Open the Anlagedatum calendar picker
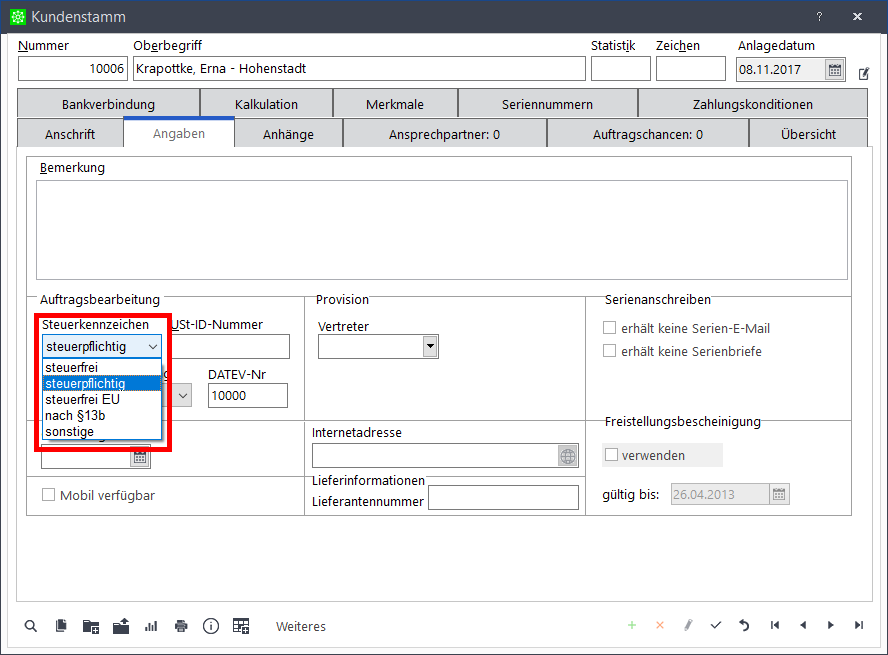 click(834, 69)
